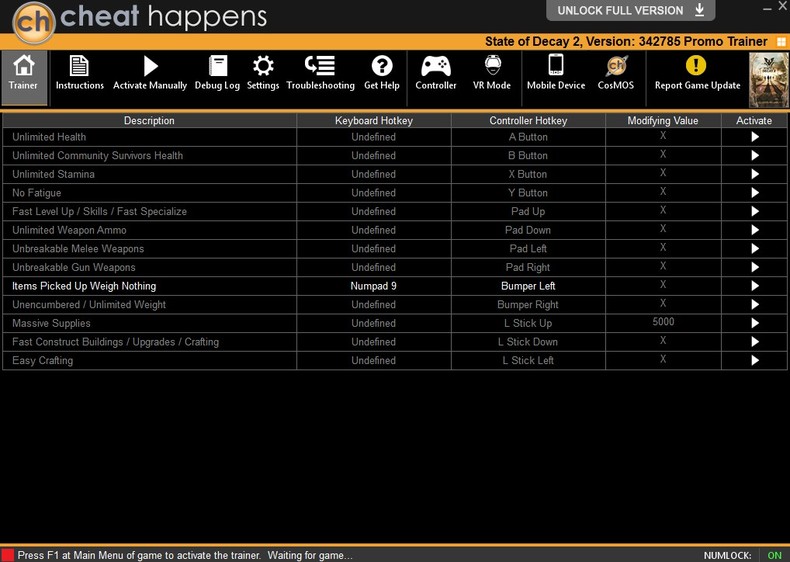790x562 pixels.
Task: Activate Unlimited Health cheat
Action: click(x=754, y=137)
